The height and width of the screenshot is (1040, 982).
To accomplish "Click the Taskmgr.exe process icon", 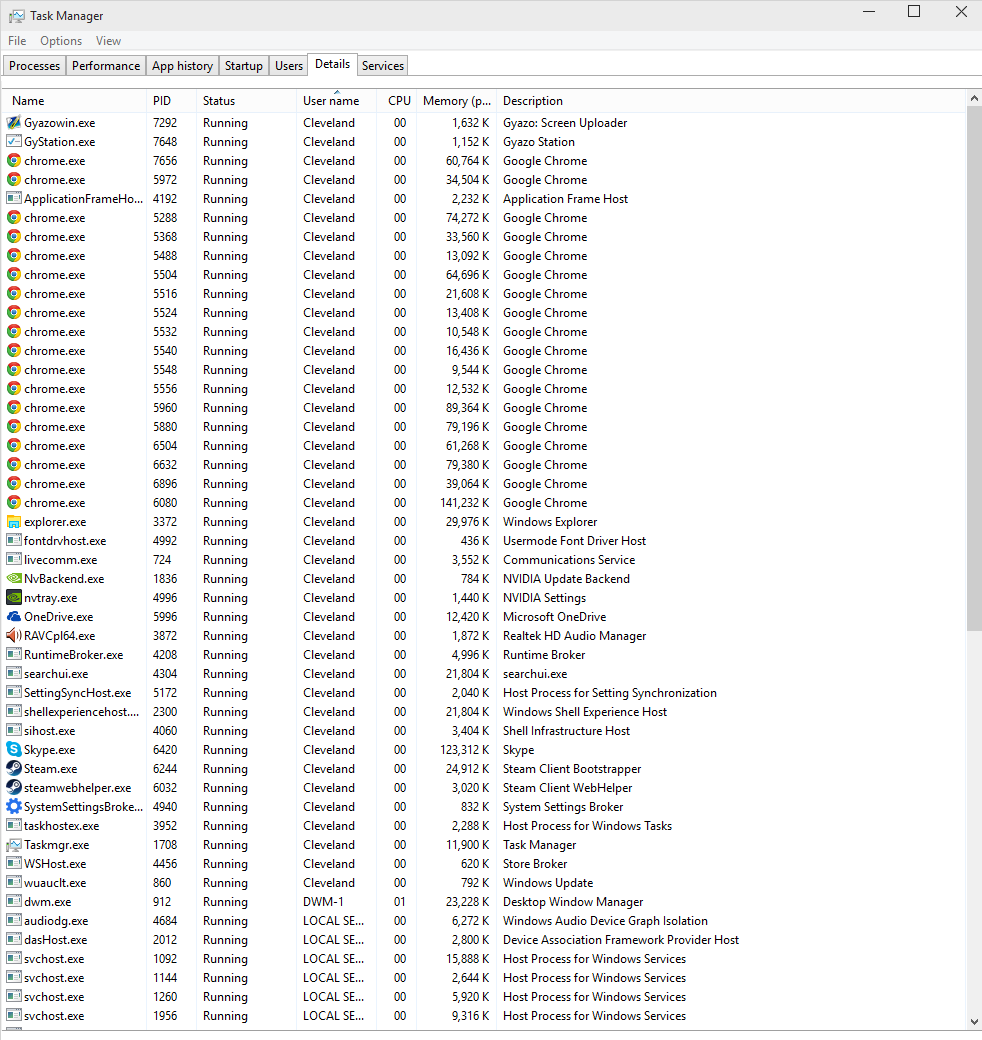I will (x=14, y=845).
